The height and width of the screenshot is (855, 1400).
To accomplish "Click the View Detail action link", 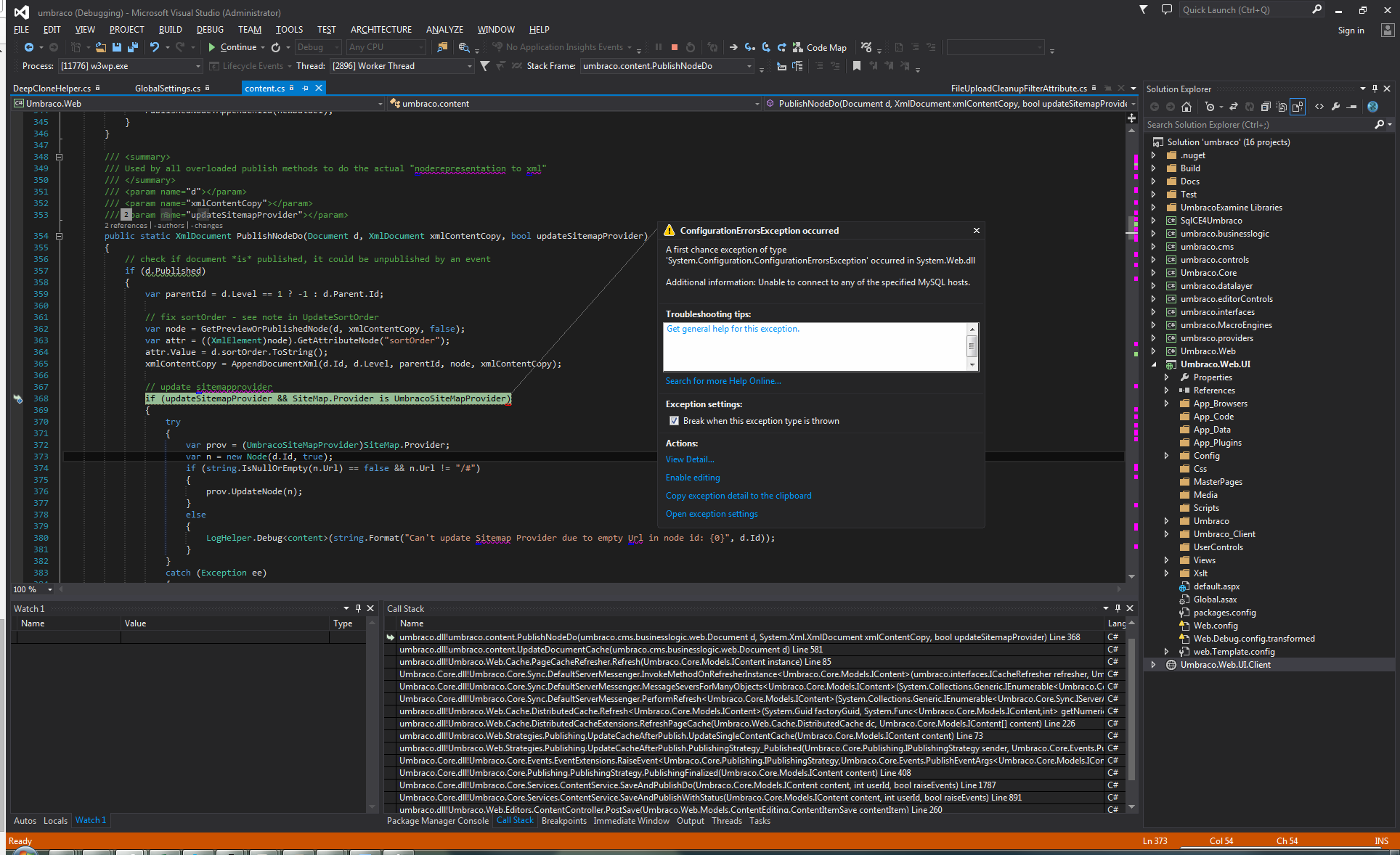I will click(x=690, y=459).
